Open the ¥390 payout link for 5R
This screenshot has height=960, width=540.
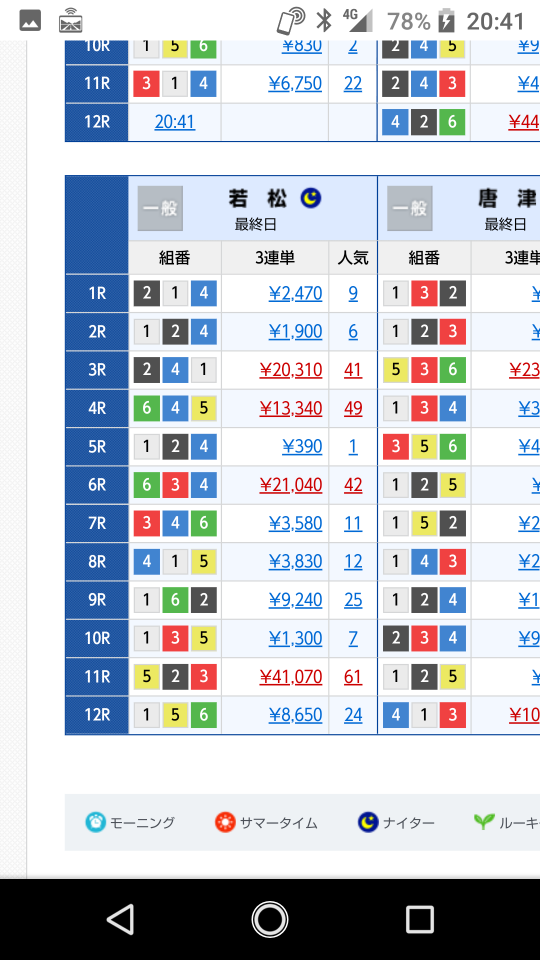302,446
